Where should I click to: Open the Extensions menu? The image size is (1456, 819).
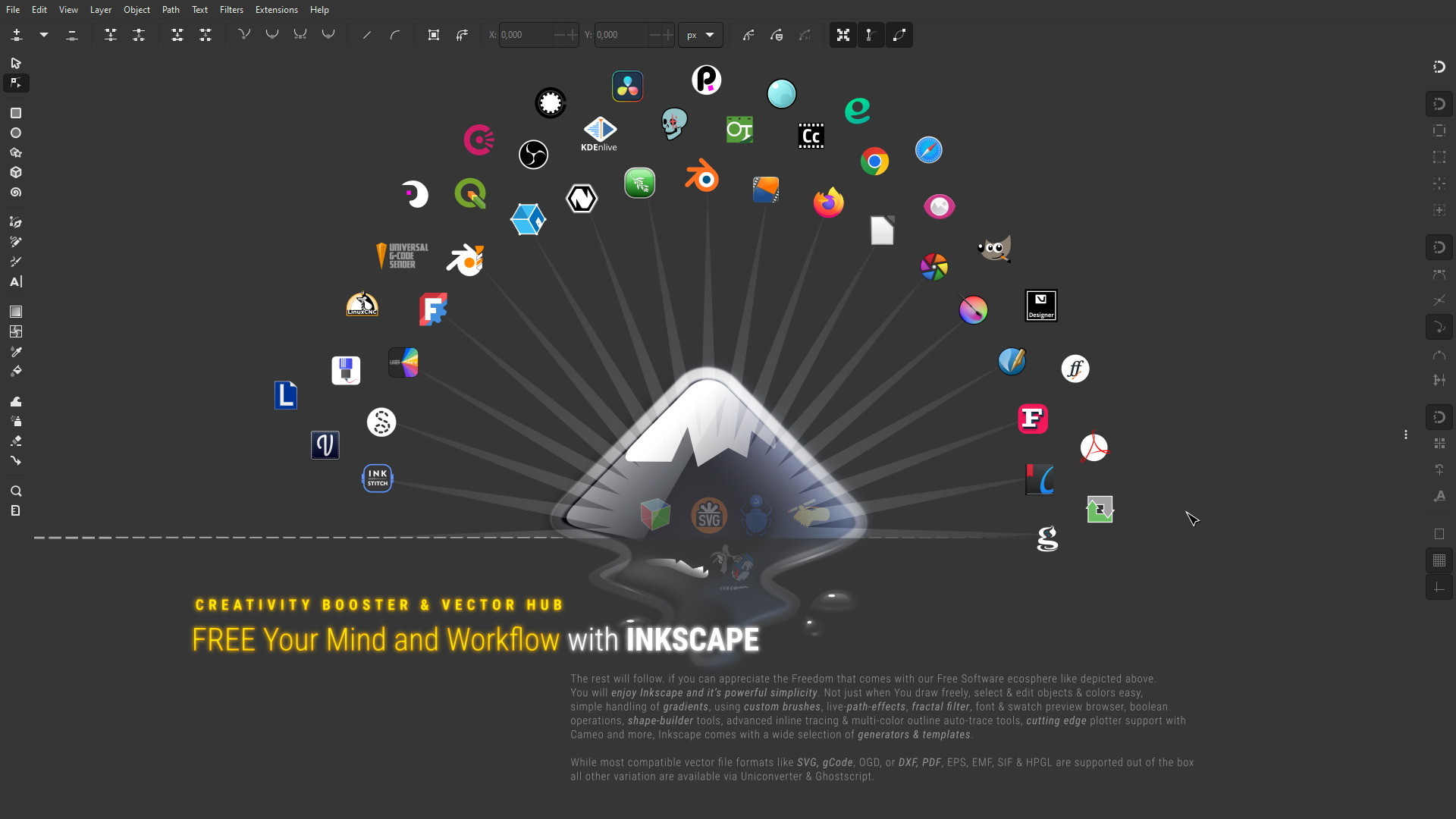coord(276,10)
